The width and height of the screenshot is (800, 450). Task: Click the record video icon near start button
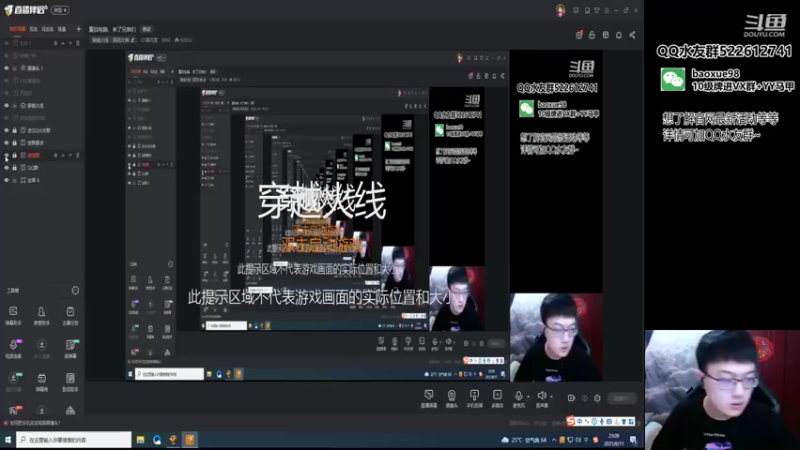[571, 398]
